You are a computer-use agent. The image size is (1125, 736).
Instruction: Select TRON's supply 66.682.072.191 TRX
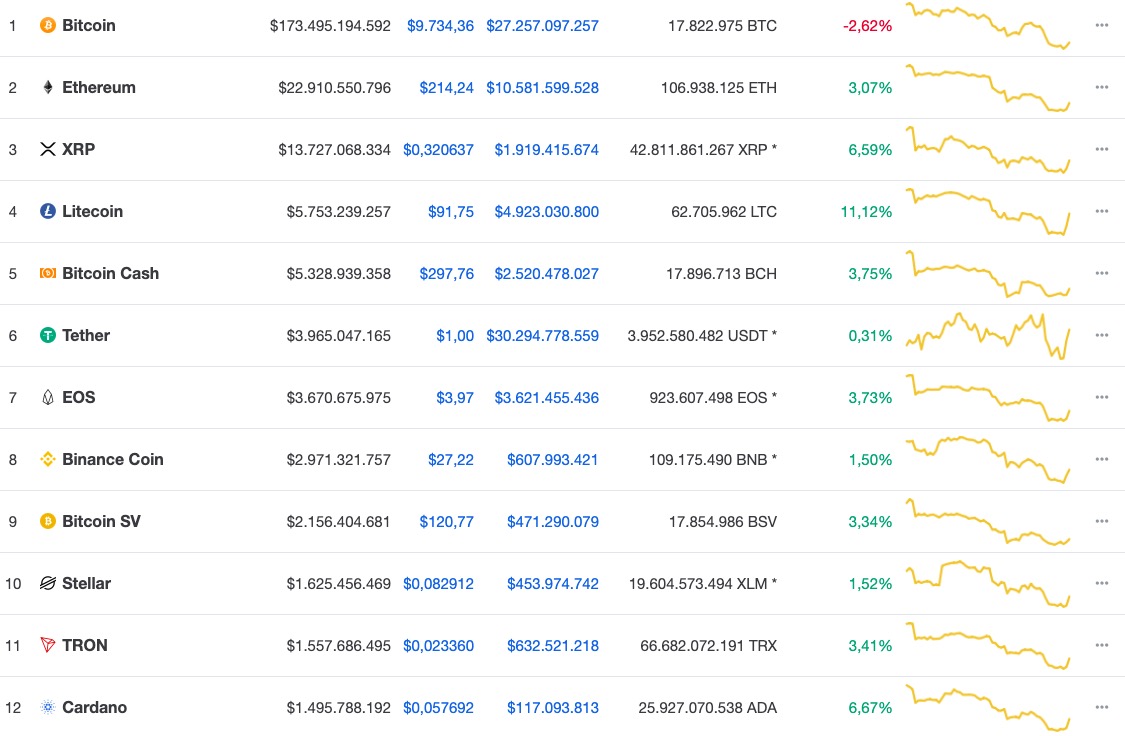[x=709, y=645]
